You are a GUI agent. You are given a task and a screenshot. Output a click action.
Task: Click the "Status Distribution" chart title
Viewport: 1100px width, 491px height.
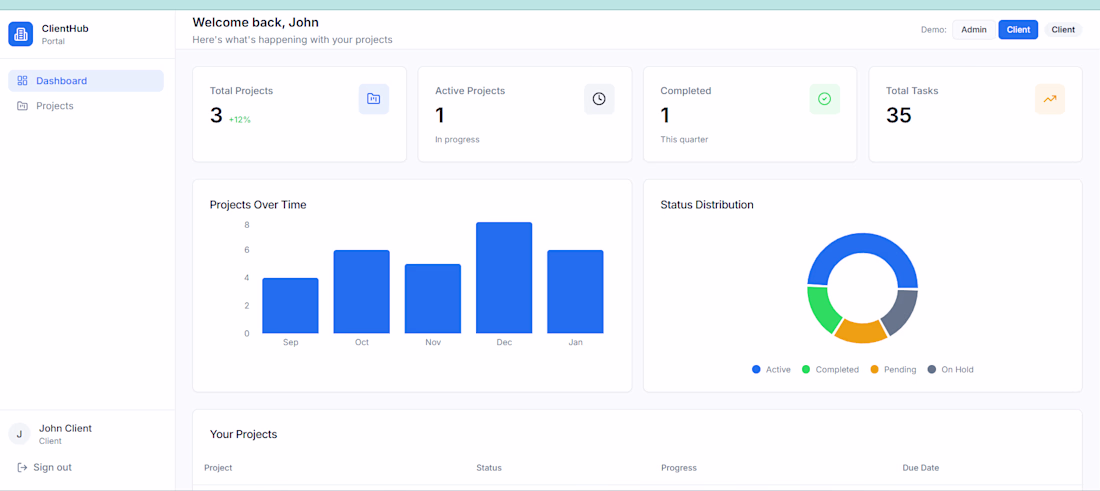707,205
